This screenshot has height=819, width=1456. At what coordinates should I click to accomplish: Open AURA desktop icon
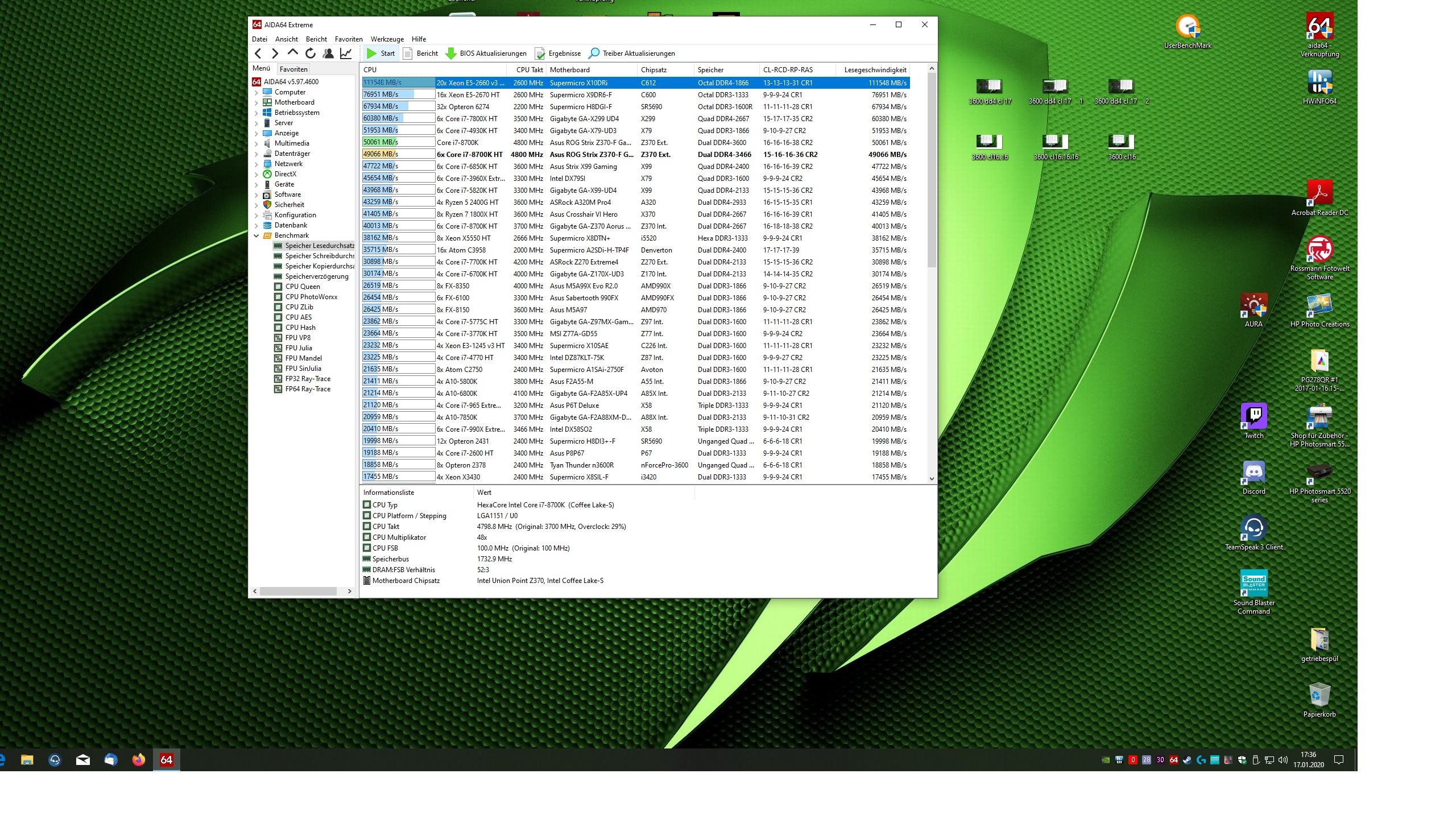tap(1254, 311)
